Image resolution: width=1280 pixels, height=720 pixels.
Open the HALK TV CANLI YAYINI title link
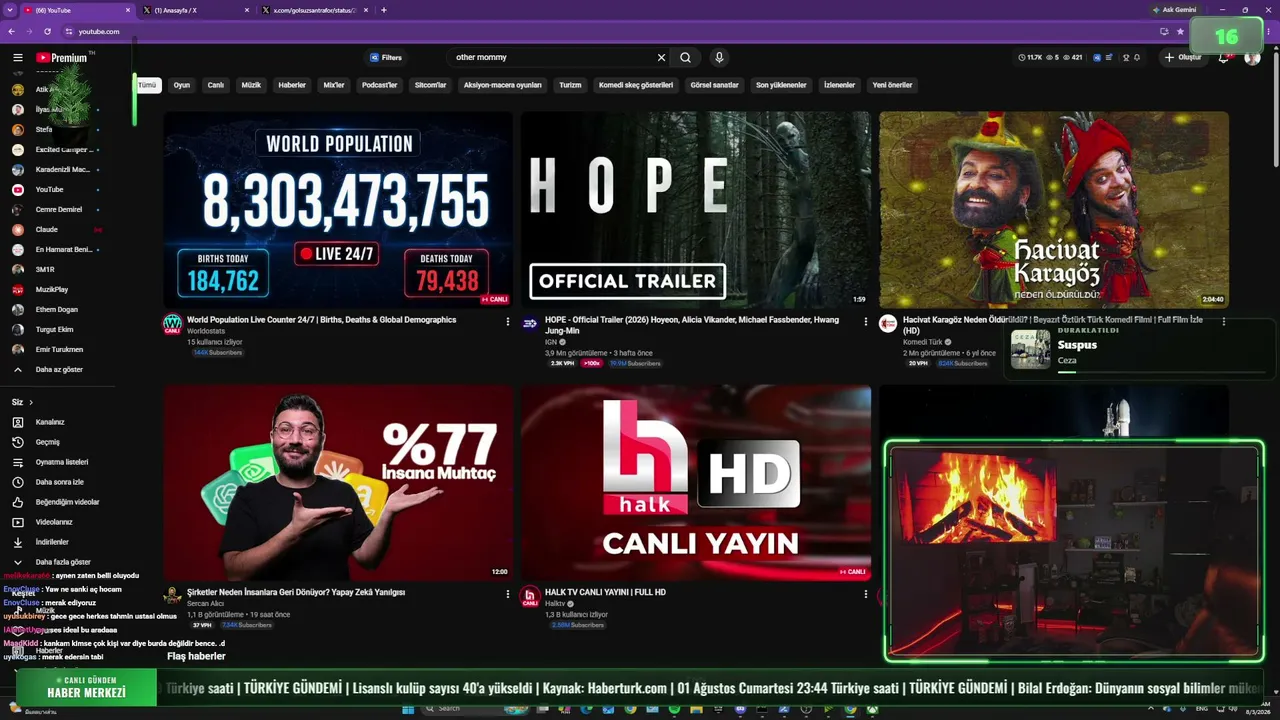[x=605, y=592]
